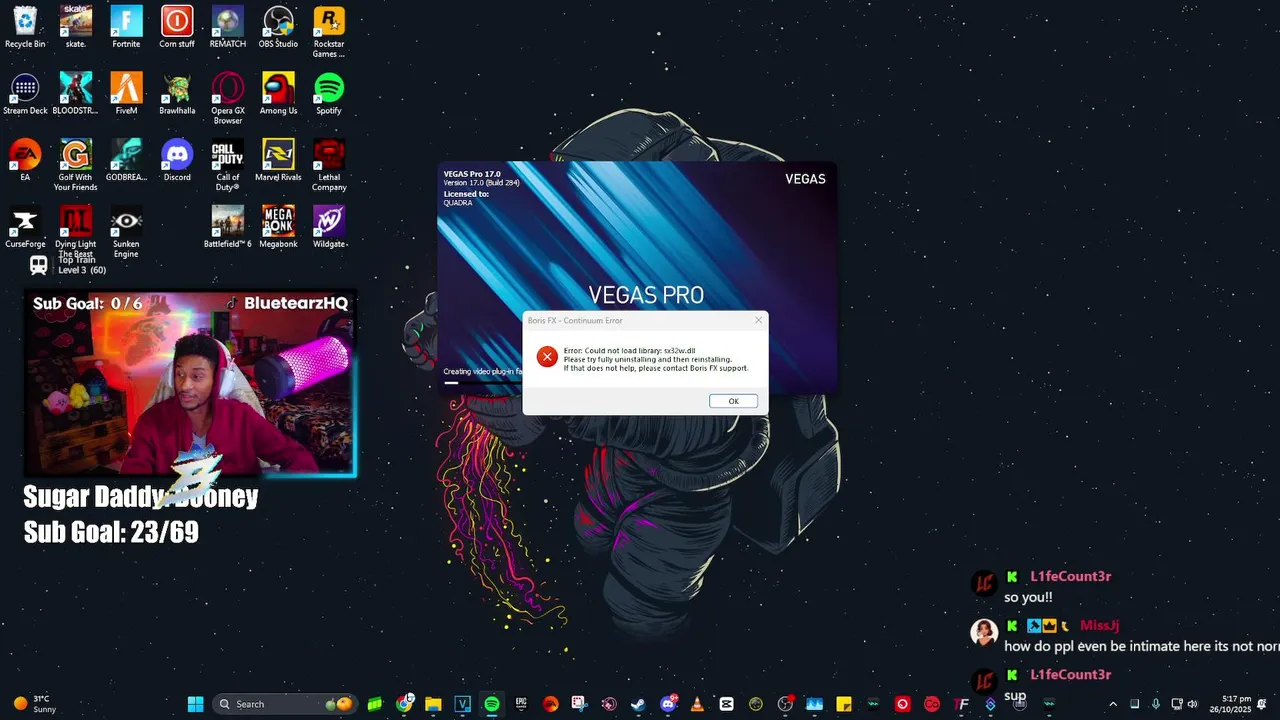Open the volume control in the system tray

point(1192,704)
